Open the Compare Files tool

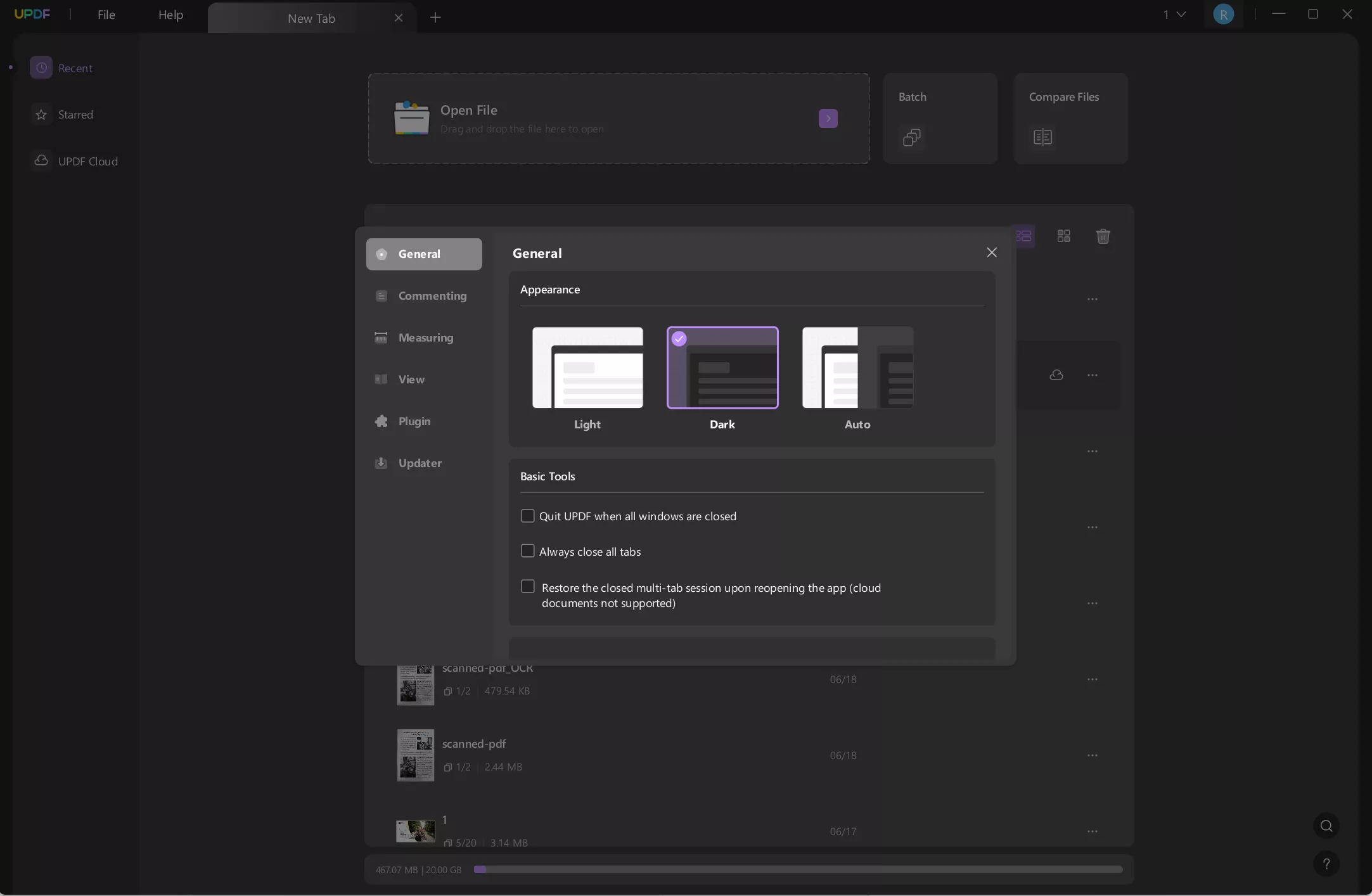point(1070,118)
